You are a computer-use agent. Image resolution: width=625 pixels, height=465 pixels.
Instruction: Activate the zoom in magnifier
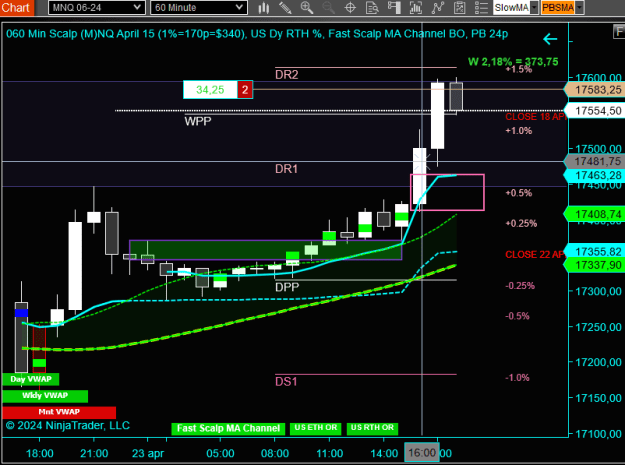click(307, 8)
